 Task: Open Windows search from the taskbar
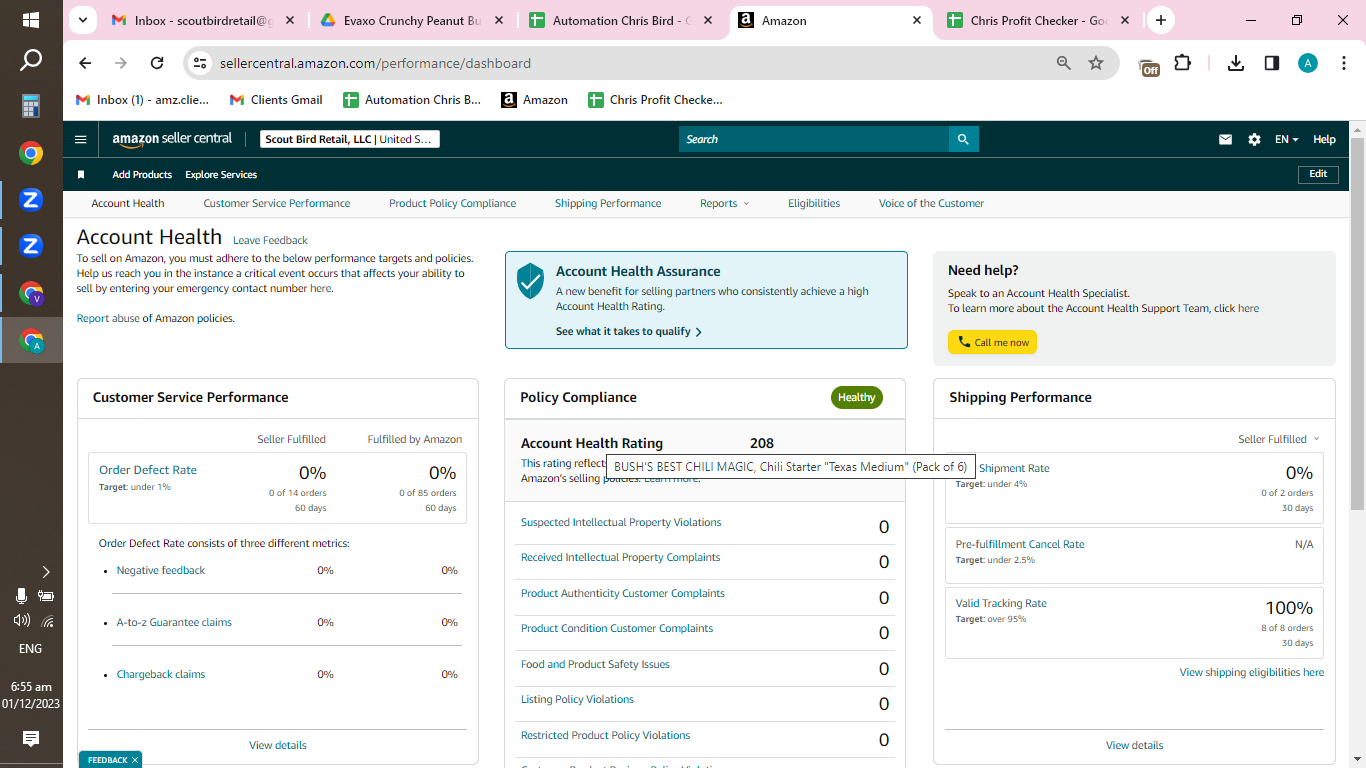31,61
